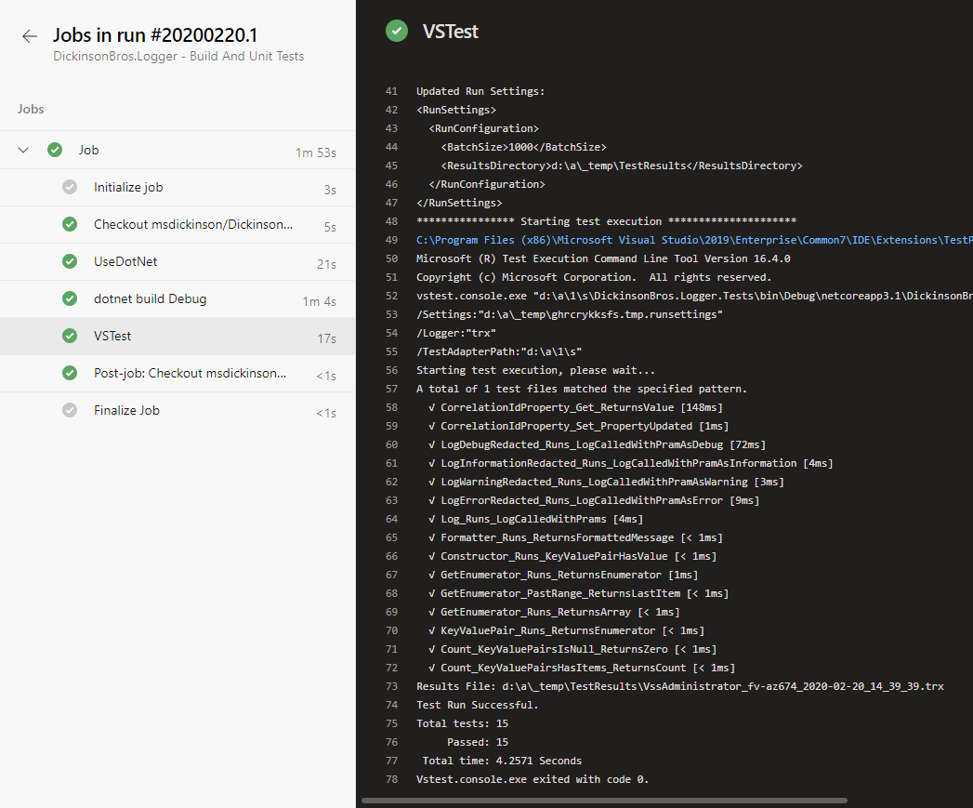The height and width of the screenshot is (808, 973).
Task: Click the Job row labeled 1m 53s
Action: click(x=177, y=150)
